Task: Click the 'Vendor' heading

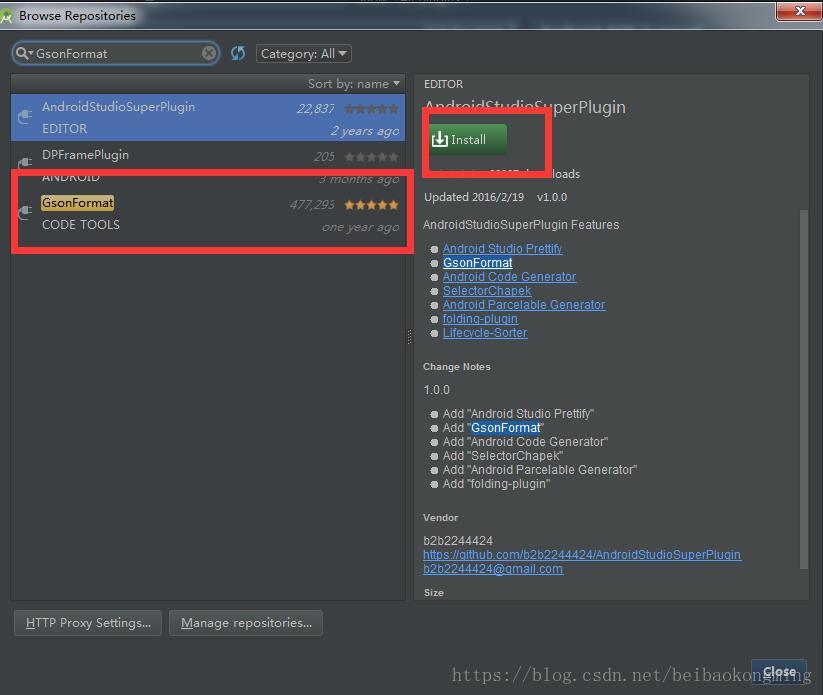Action: tap(440, 518)
